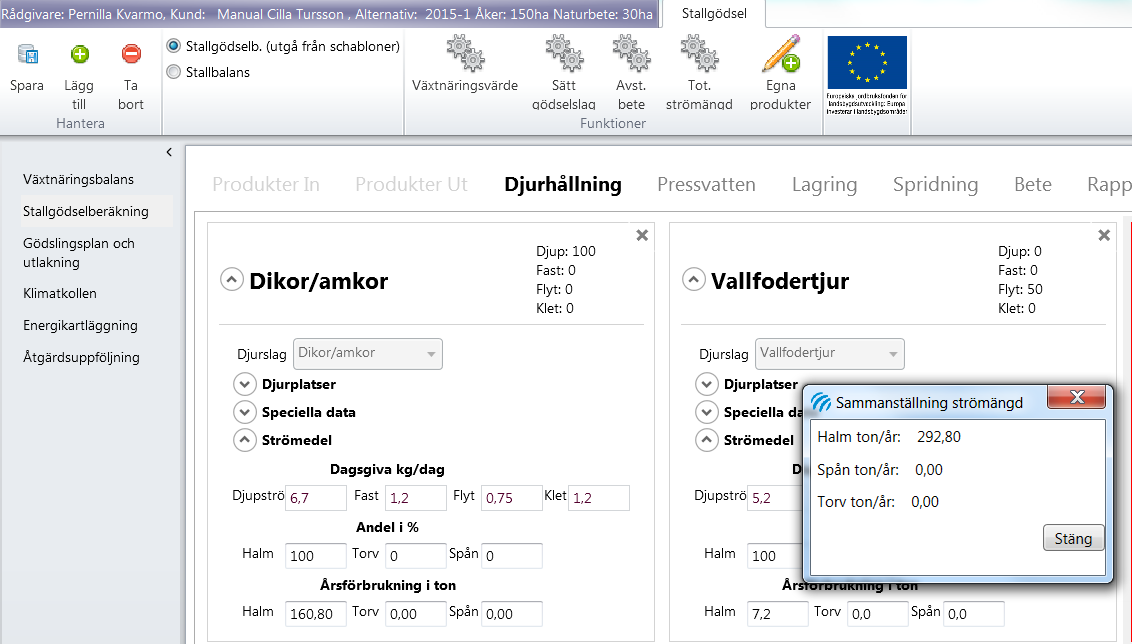Screen dimensions: 1132x644
Task: Click the Stäng button in dialog
Action: point(1074,538)
